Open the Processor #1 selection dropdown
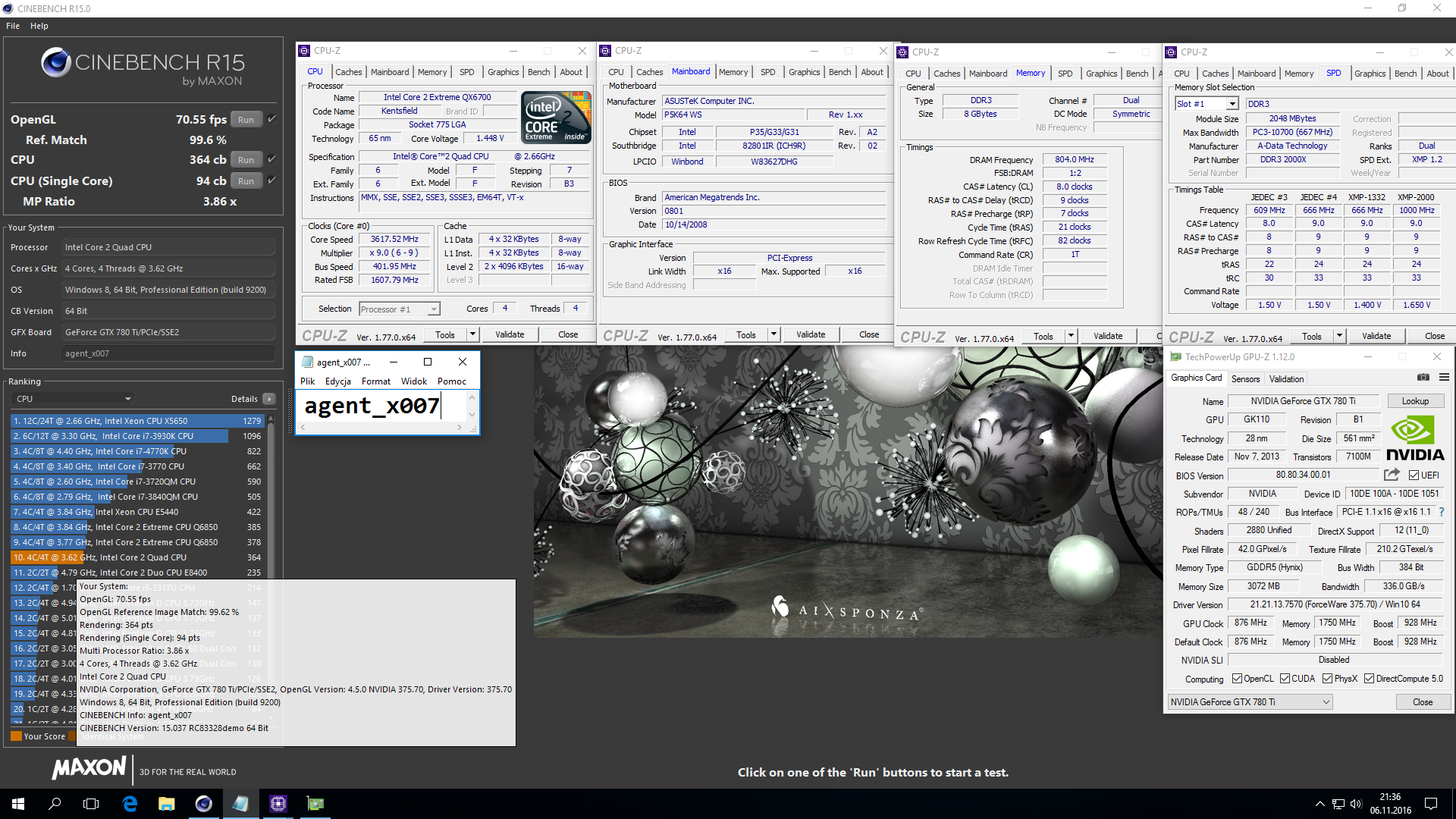Viewport: 1456px width, 819px height. coord(400,309)
